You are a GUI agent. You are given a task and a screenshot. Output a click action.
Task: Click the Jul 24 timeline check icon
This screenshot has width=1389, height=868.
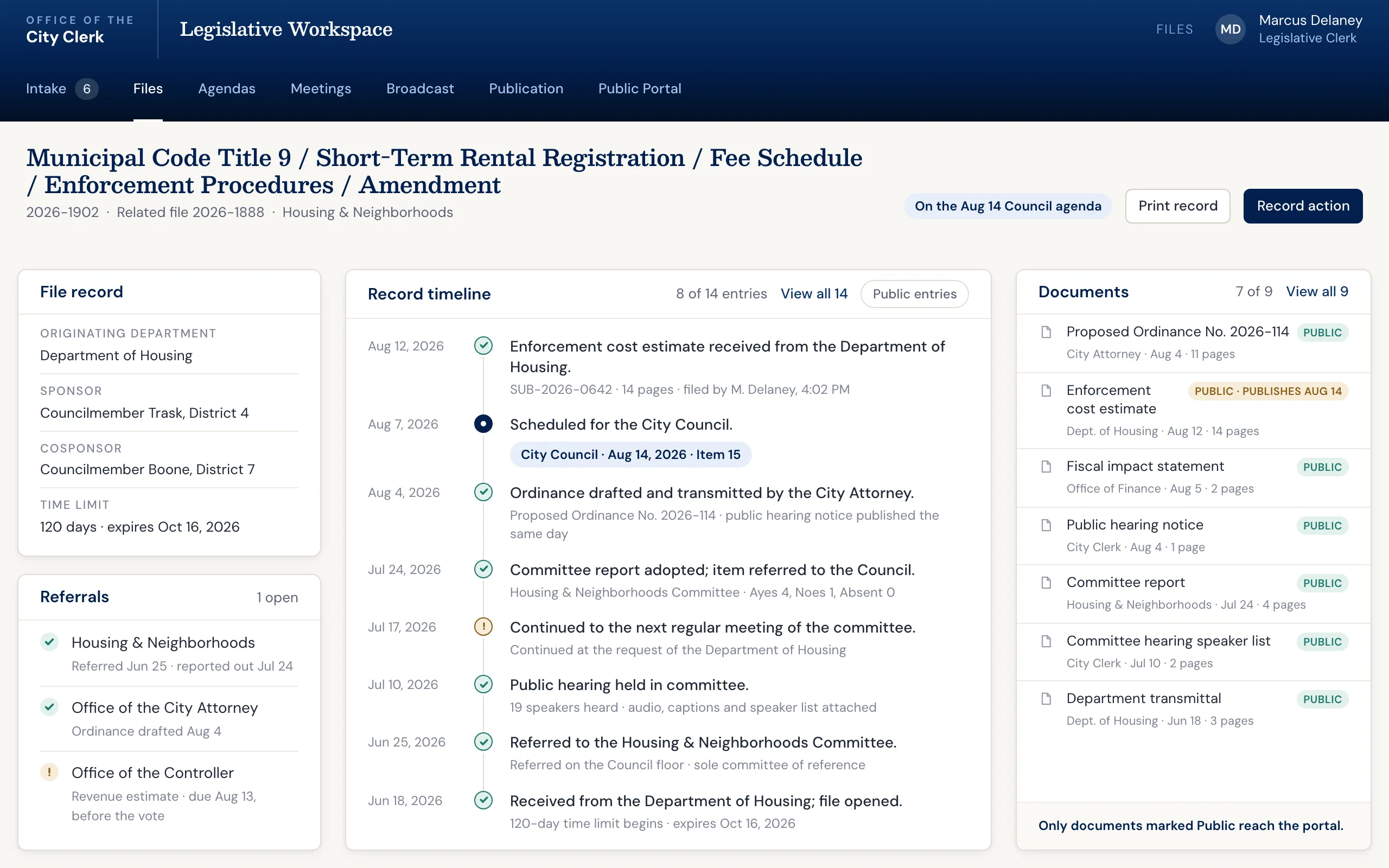tap(483, 569)
